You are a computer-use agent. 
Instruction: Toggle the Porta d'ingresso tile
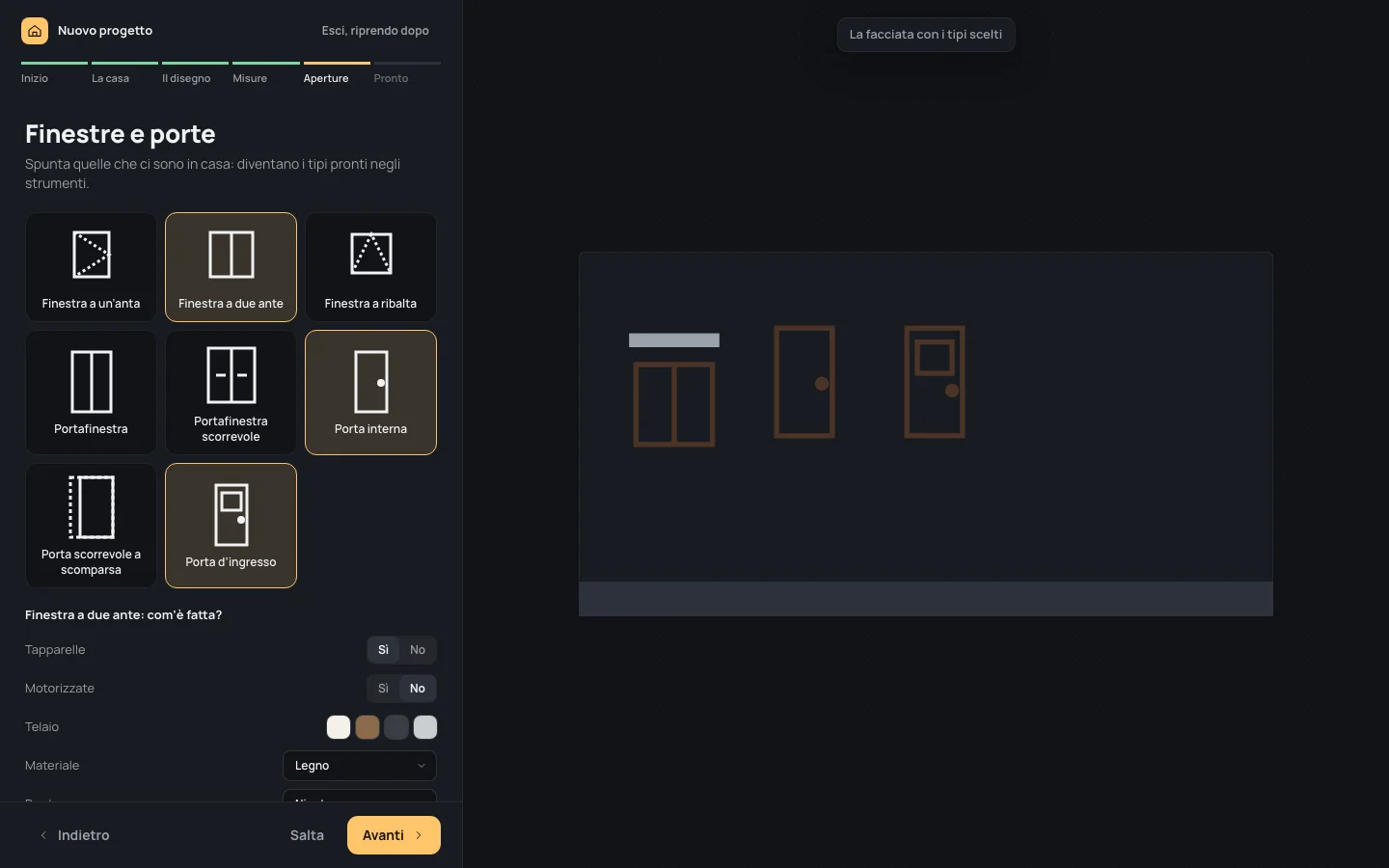pyautogui.click(x=231, y=526)
